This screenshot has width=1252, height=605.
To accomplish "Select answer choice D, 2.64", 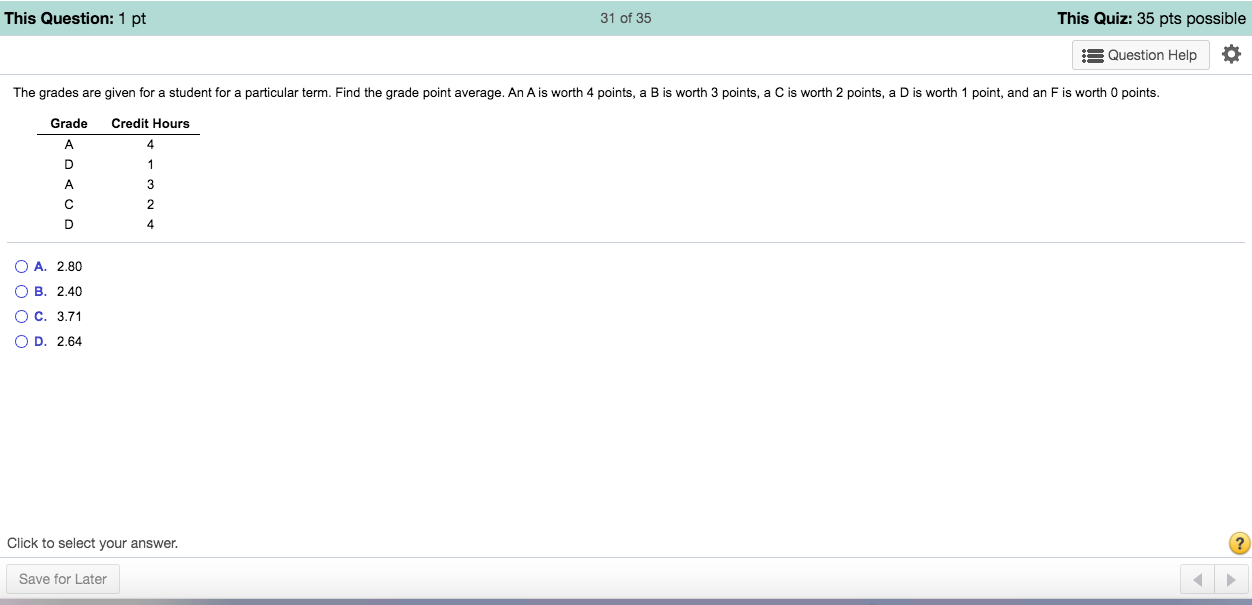I will coord(21,340).
